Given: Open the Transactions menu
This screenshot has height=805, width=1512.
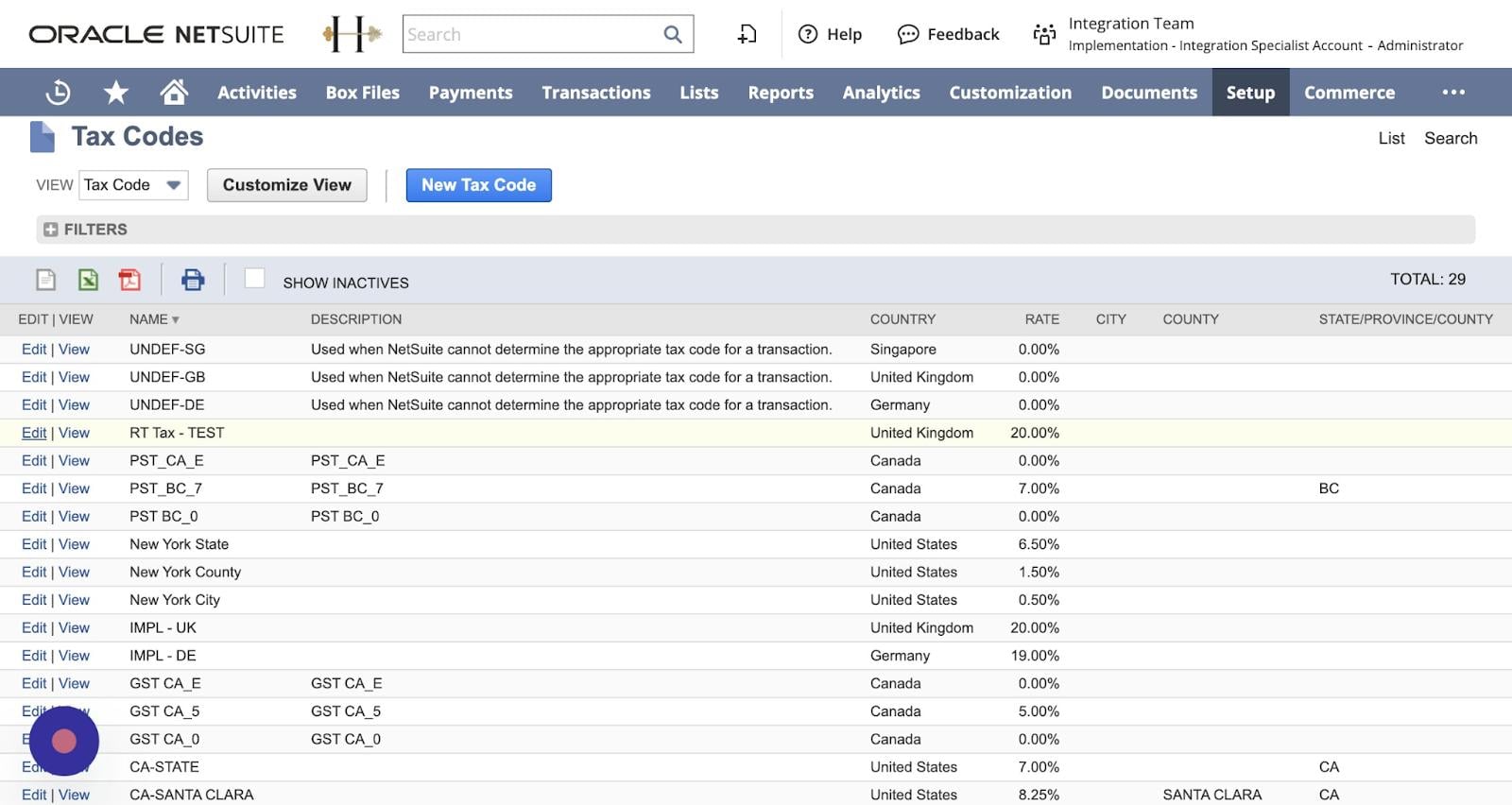Looking at the screenshot, I should tap(595, 93).
